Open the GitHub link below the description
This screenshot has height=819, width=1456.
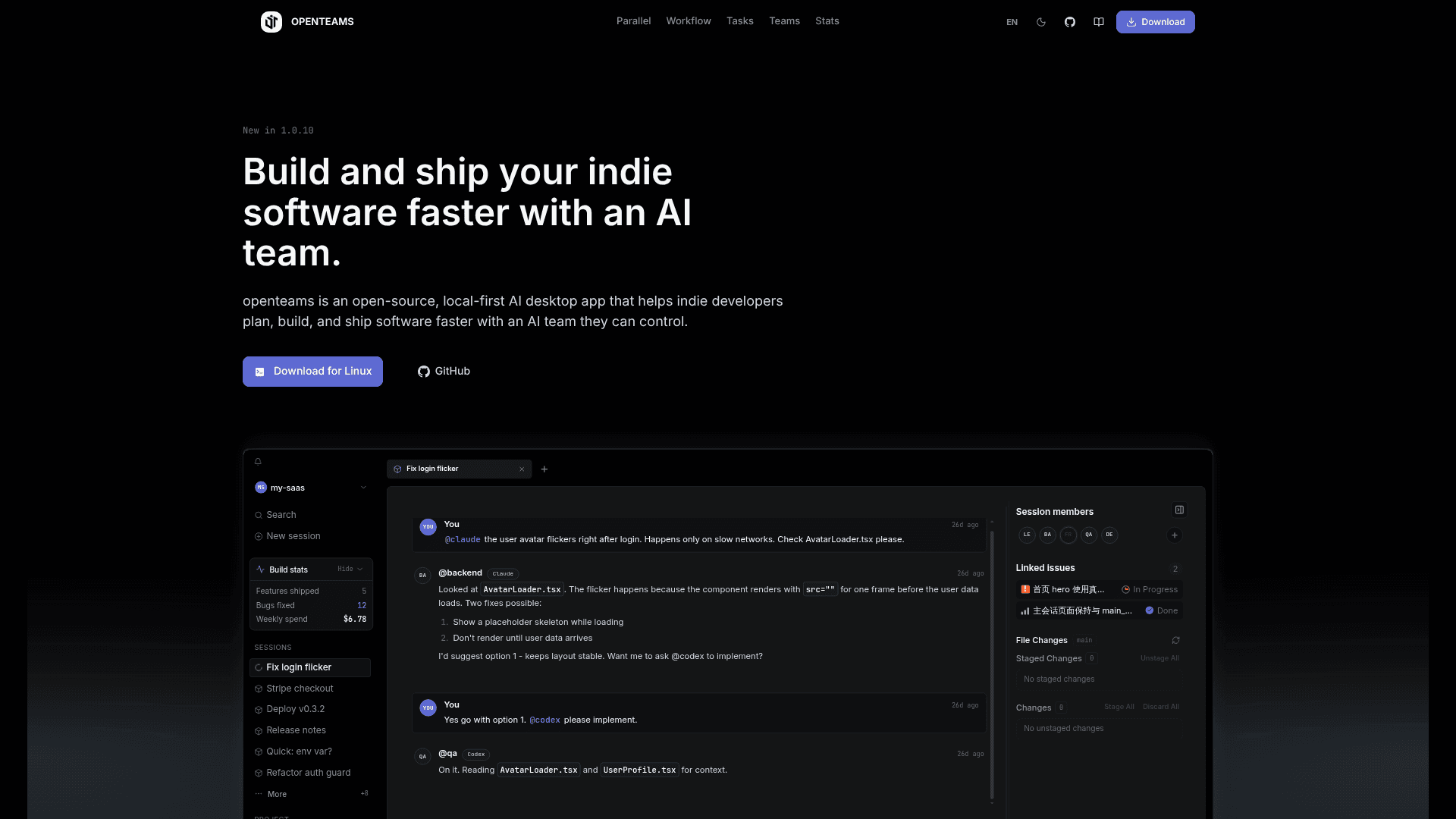pyautogui.click(x=444, y=372)
